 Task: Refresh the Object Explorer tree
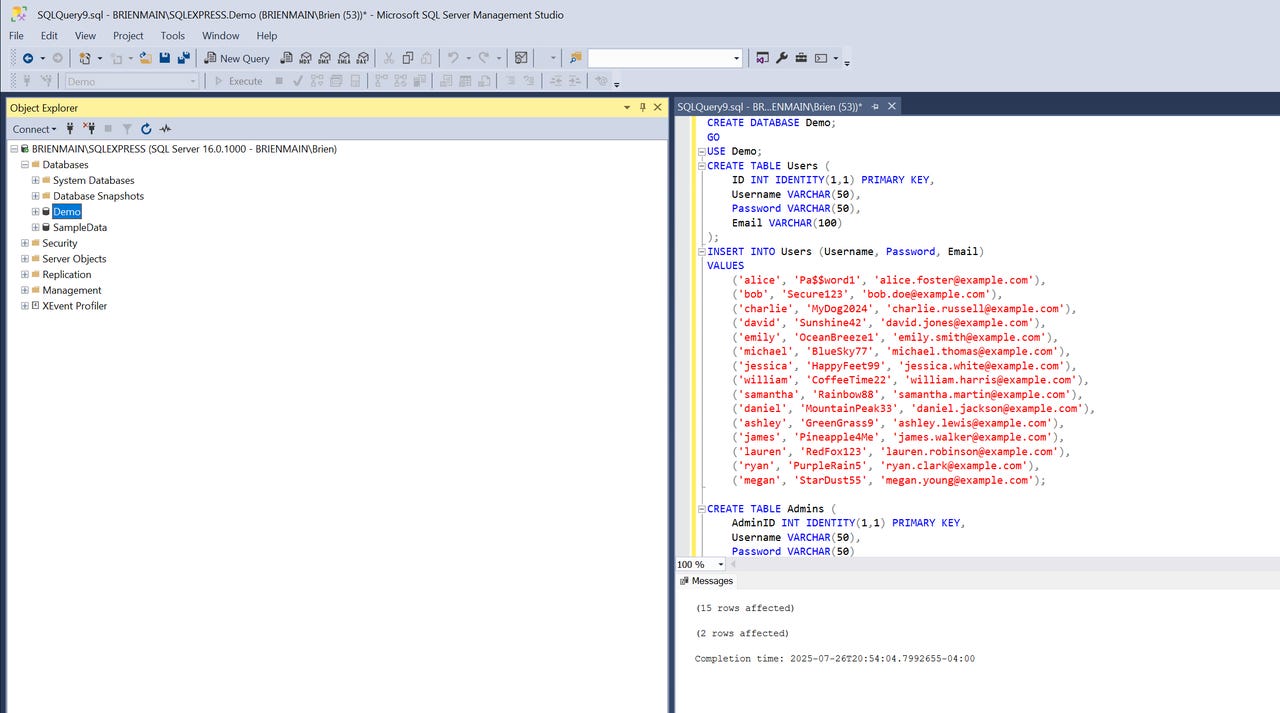click(146, 129)
